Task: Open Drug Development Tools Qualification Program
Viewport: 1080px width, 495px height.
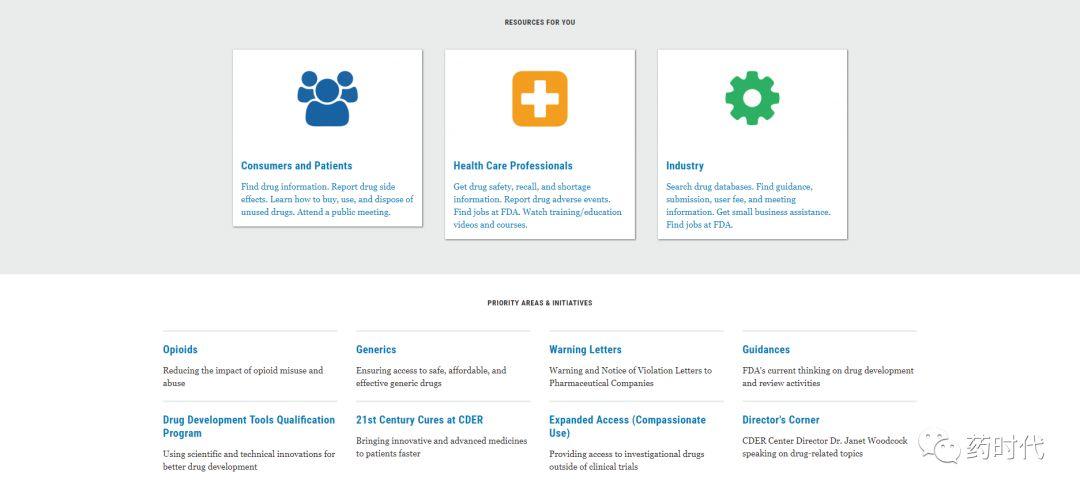Action: (249, 426)
